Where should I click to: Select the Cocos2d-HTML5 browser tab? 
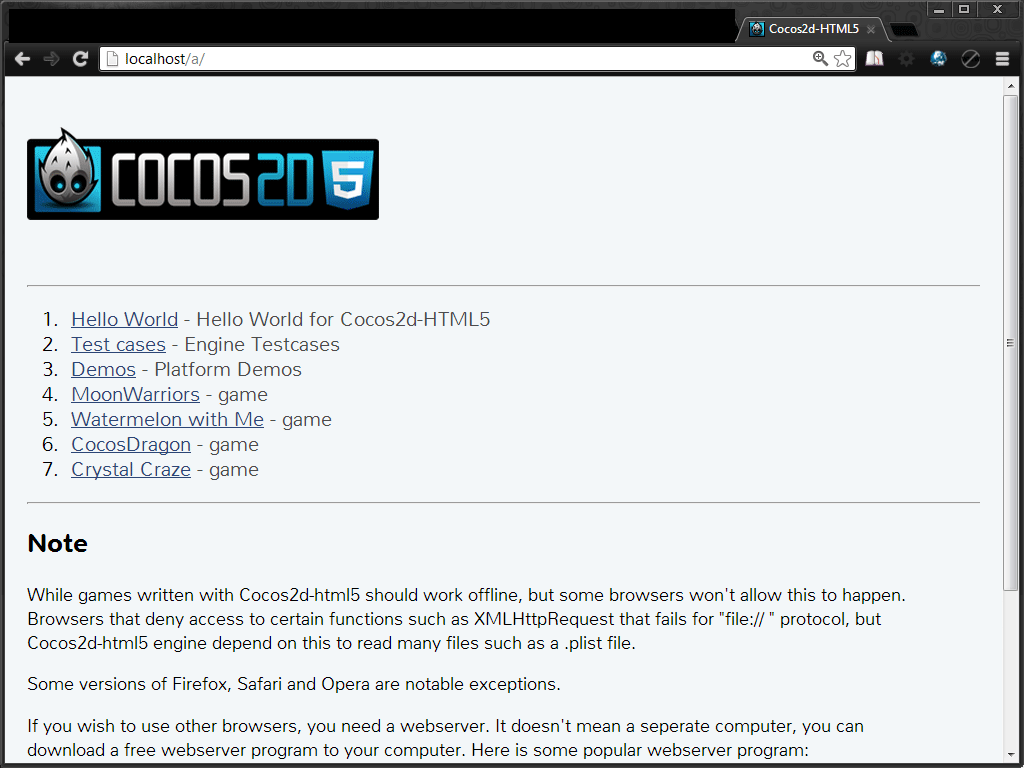pyautogui.click(x=811, y=29)
